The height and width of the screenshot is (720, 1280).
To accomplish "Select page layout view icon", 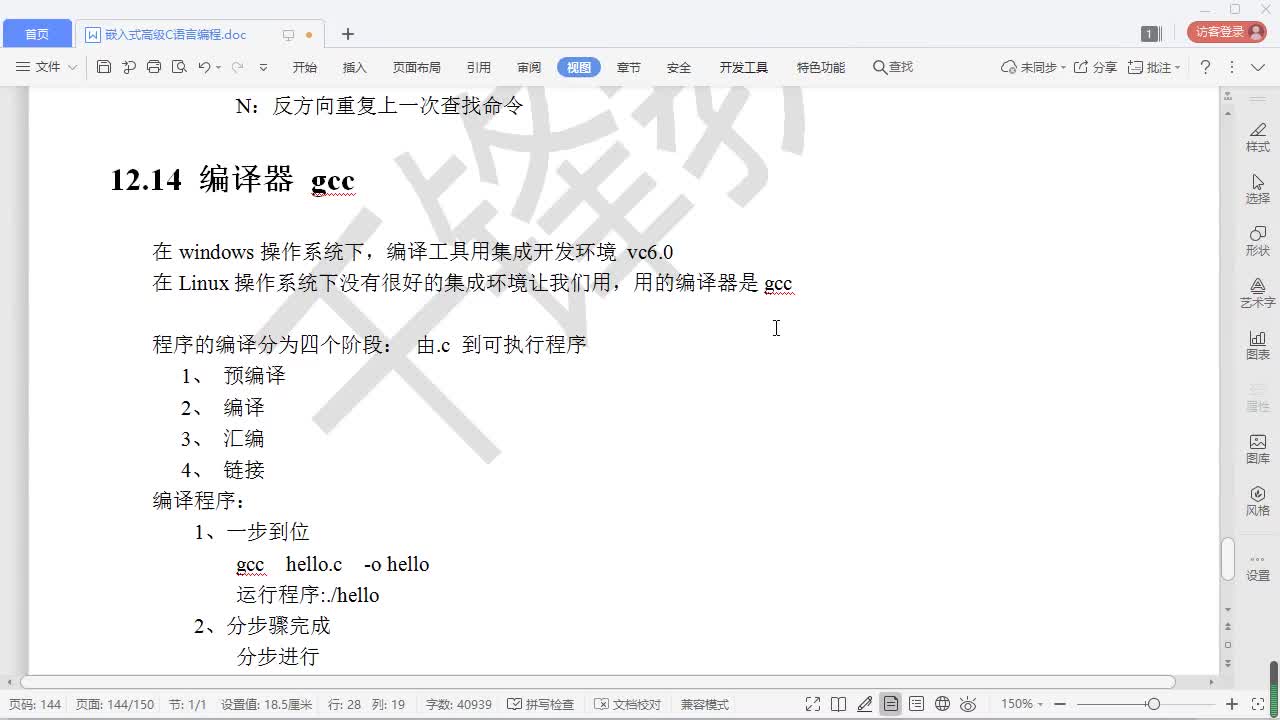I will click(890, 704).
